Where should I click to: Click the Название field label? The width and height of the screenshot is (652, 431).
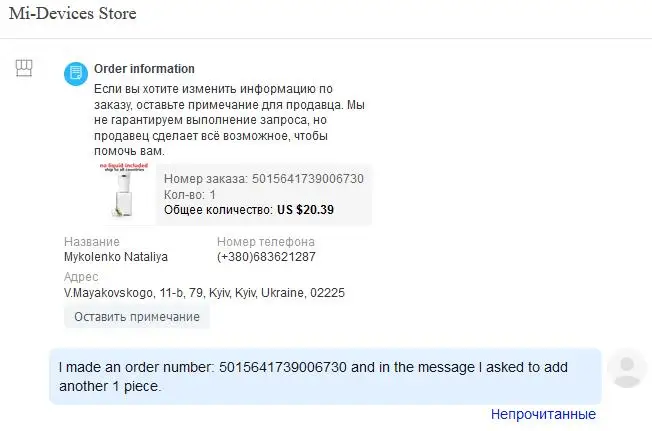tap(92, 242)
